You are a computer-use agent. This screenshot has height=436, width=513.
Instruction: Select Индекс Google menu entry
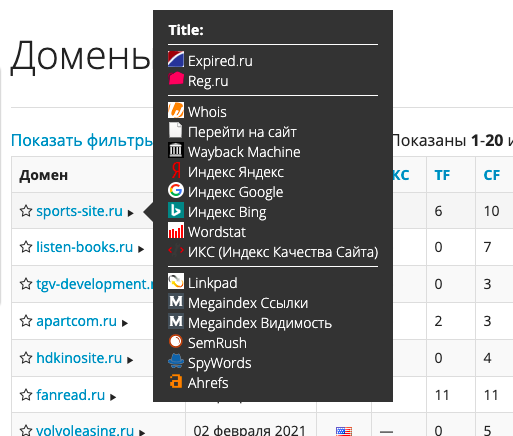pyautogui.click(x=235, y=192)
